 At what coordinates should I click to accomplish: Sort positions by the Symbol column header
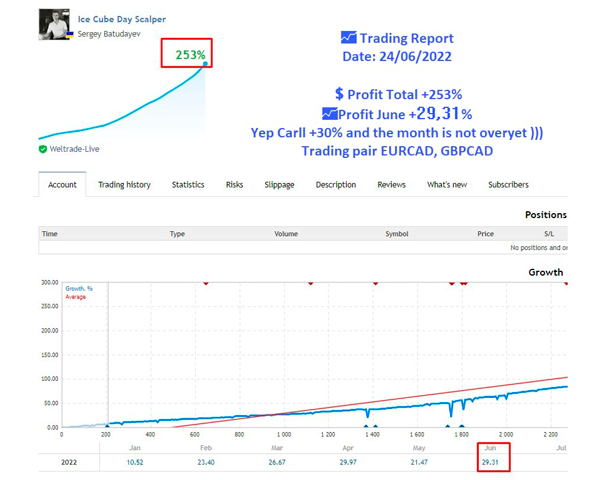396,234
